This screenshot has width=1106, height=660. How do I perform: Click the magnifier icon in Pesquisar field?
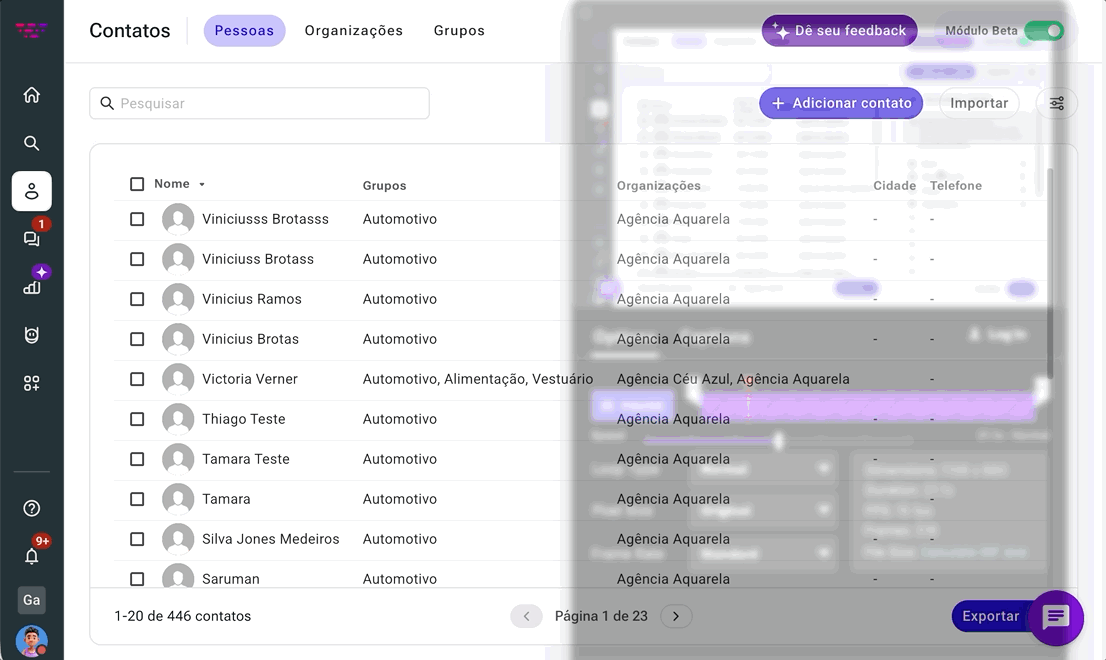point(107,104)
